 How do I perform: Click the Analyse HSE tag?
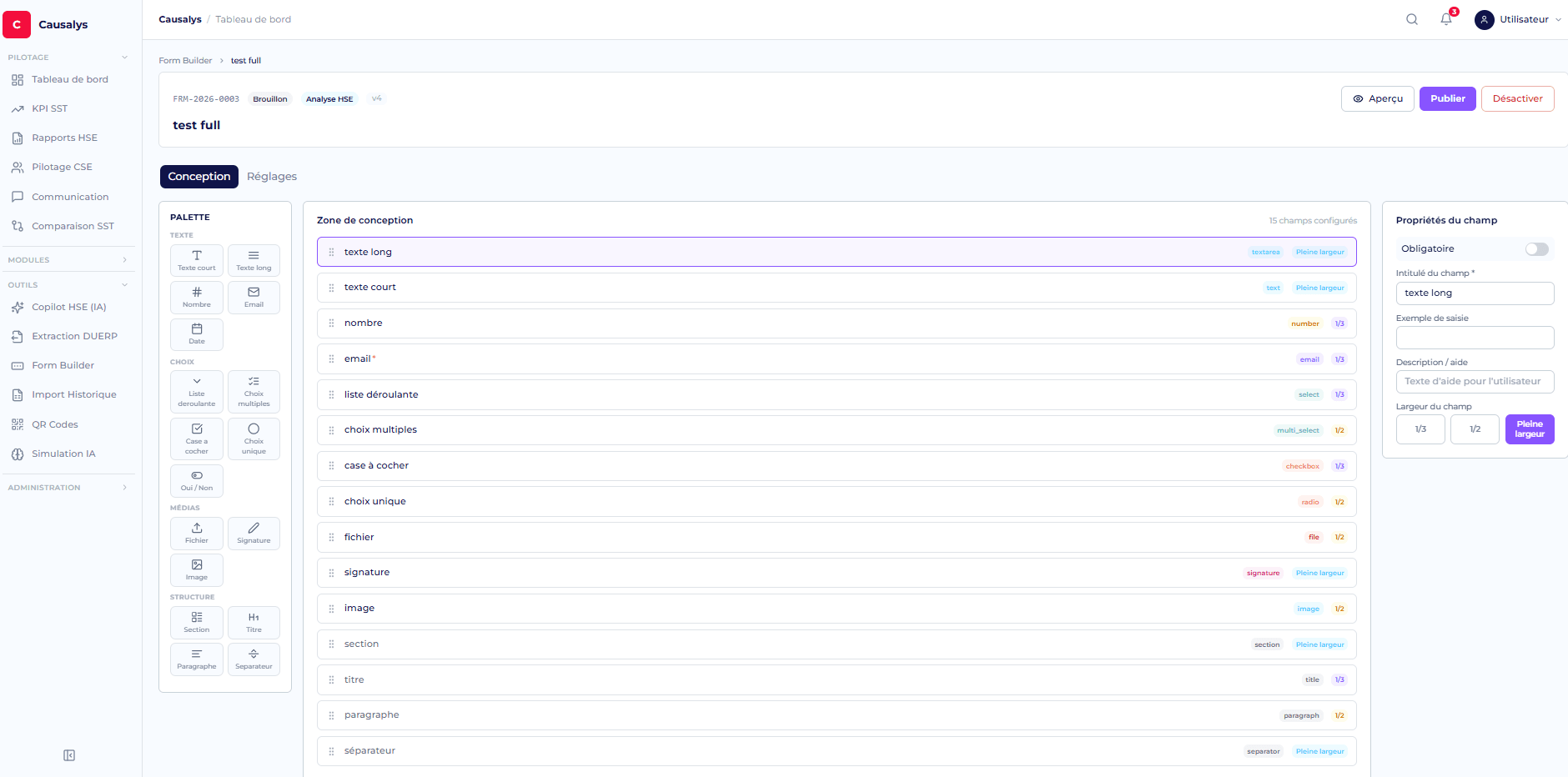click(329, 99)
